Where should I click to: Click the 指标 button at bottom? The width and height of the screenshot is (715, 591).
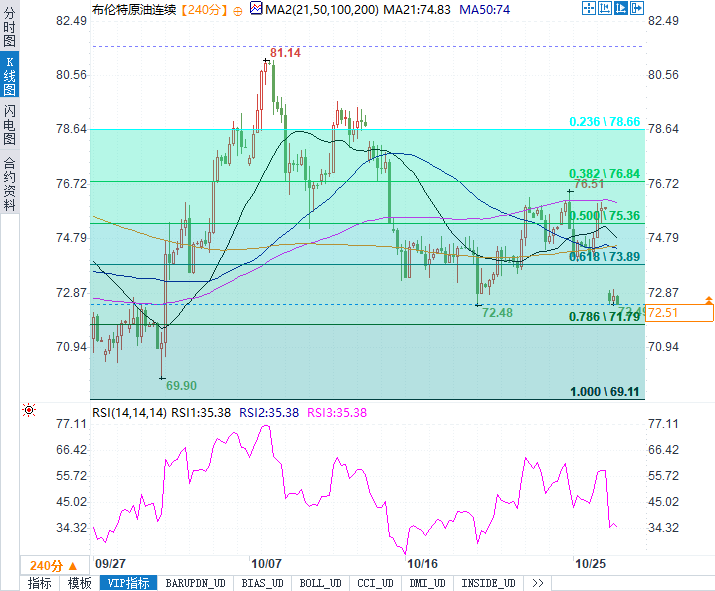pyautogui.click(x=40, y=583)
